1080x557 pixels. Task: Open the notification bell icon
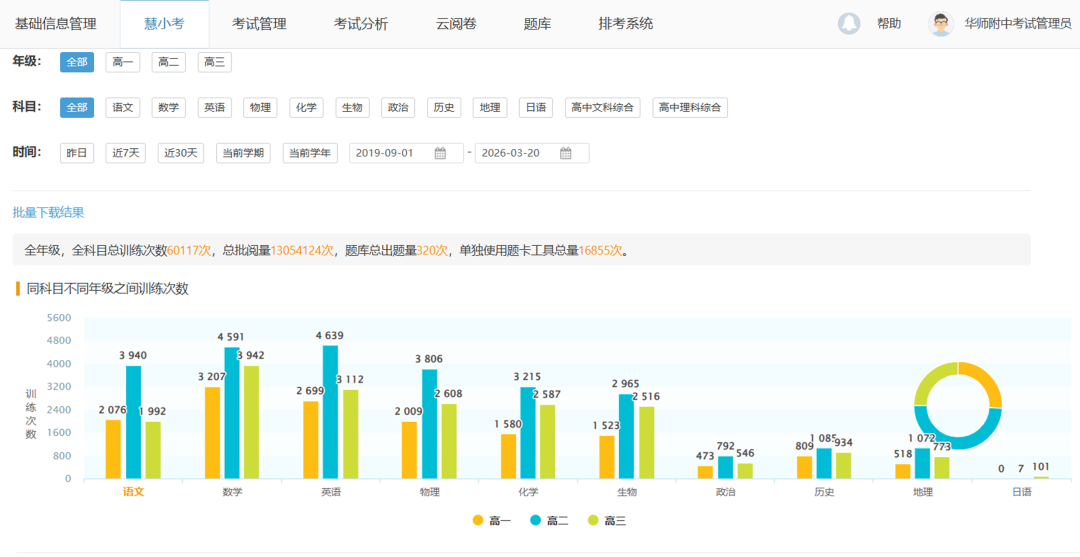click(x=849, y=23)
